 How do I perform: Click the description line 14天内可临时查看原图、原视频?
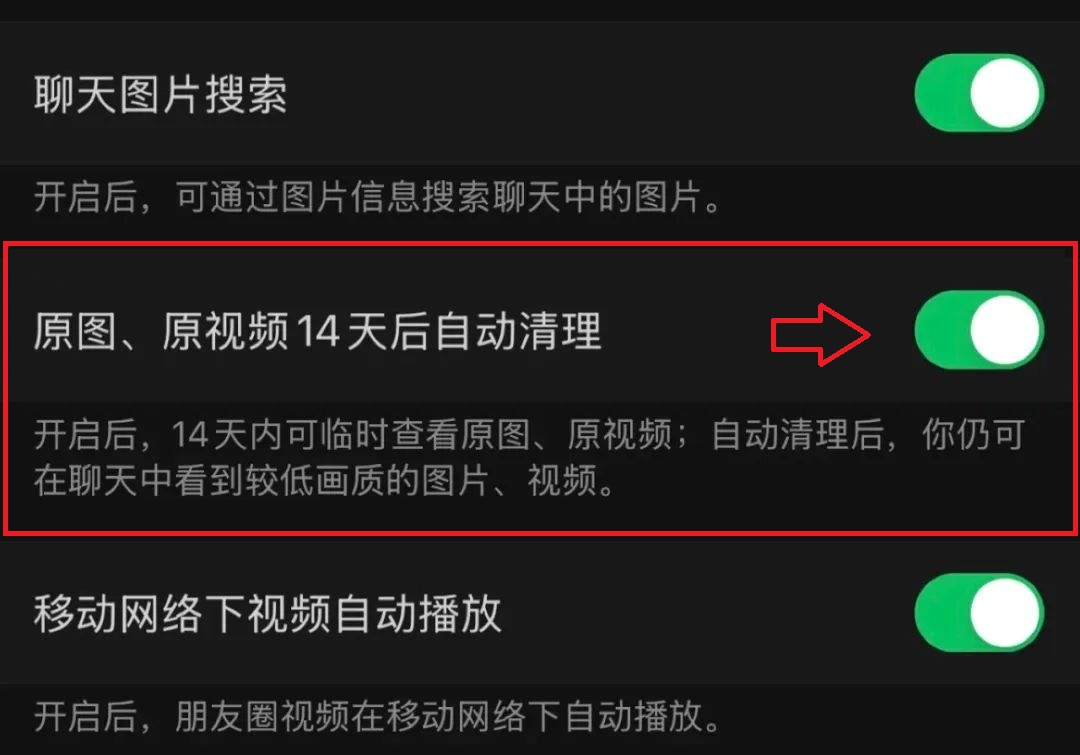[422, 435]
